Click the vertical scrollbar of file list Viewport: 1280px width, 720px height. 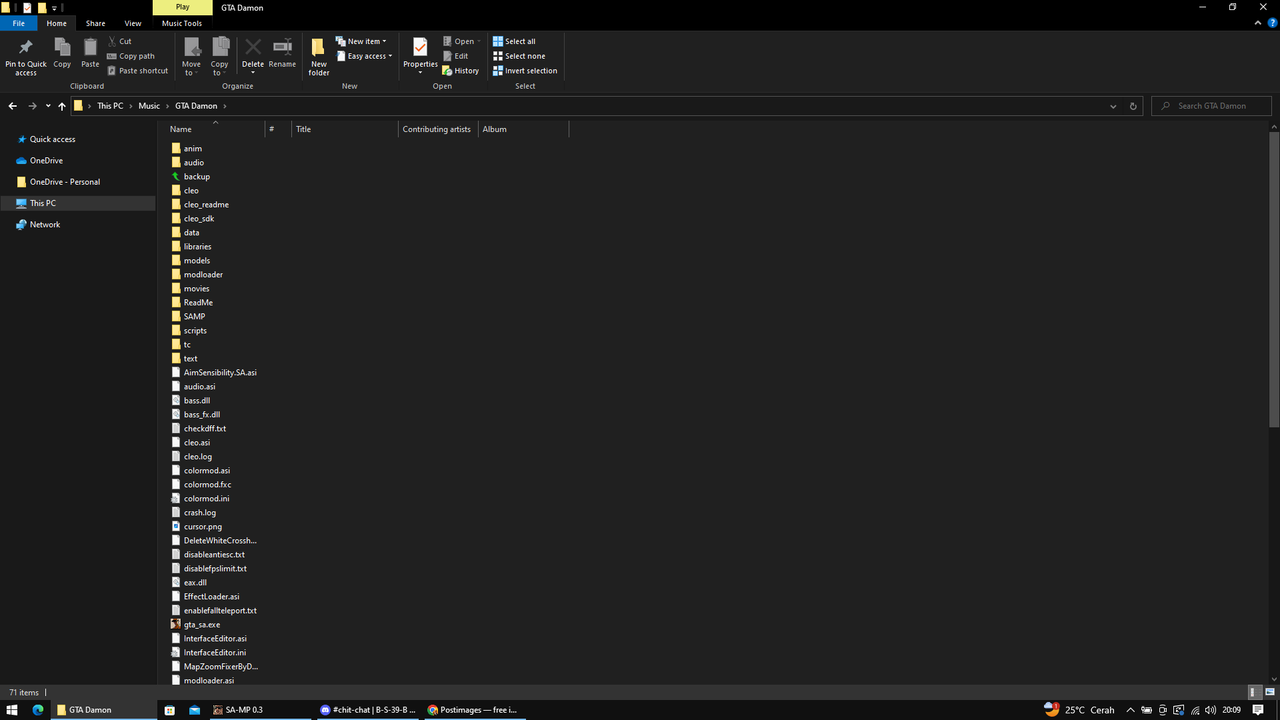[1273, 280]
